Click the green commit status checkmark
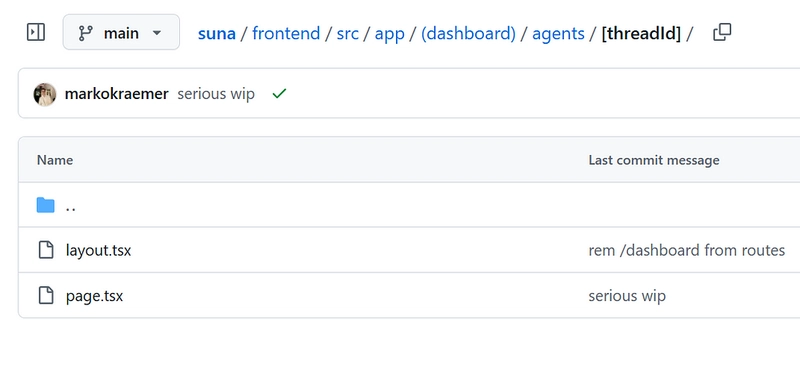Screen dimensions: 800x377 point(279,94)
